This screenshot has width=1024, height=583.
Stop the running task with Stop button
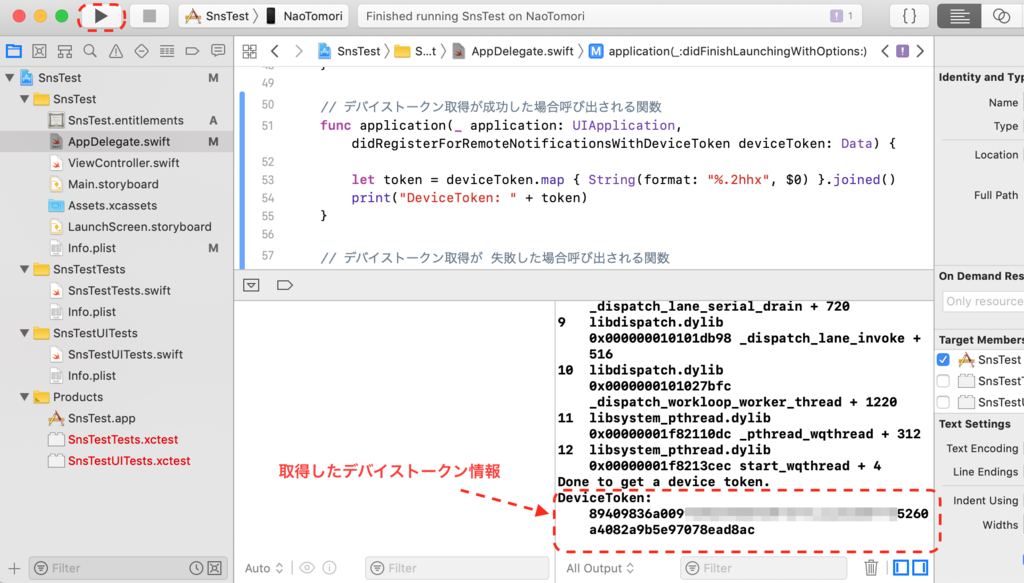(x=150, y=16)
